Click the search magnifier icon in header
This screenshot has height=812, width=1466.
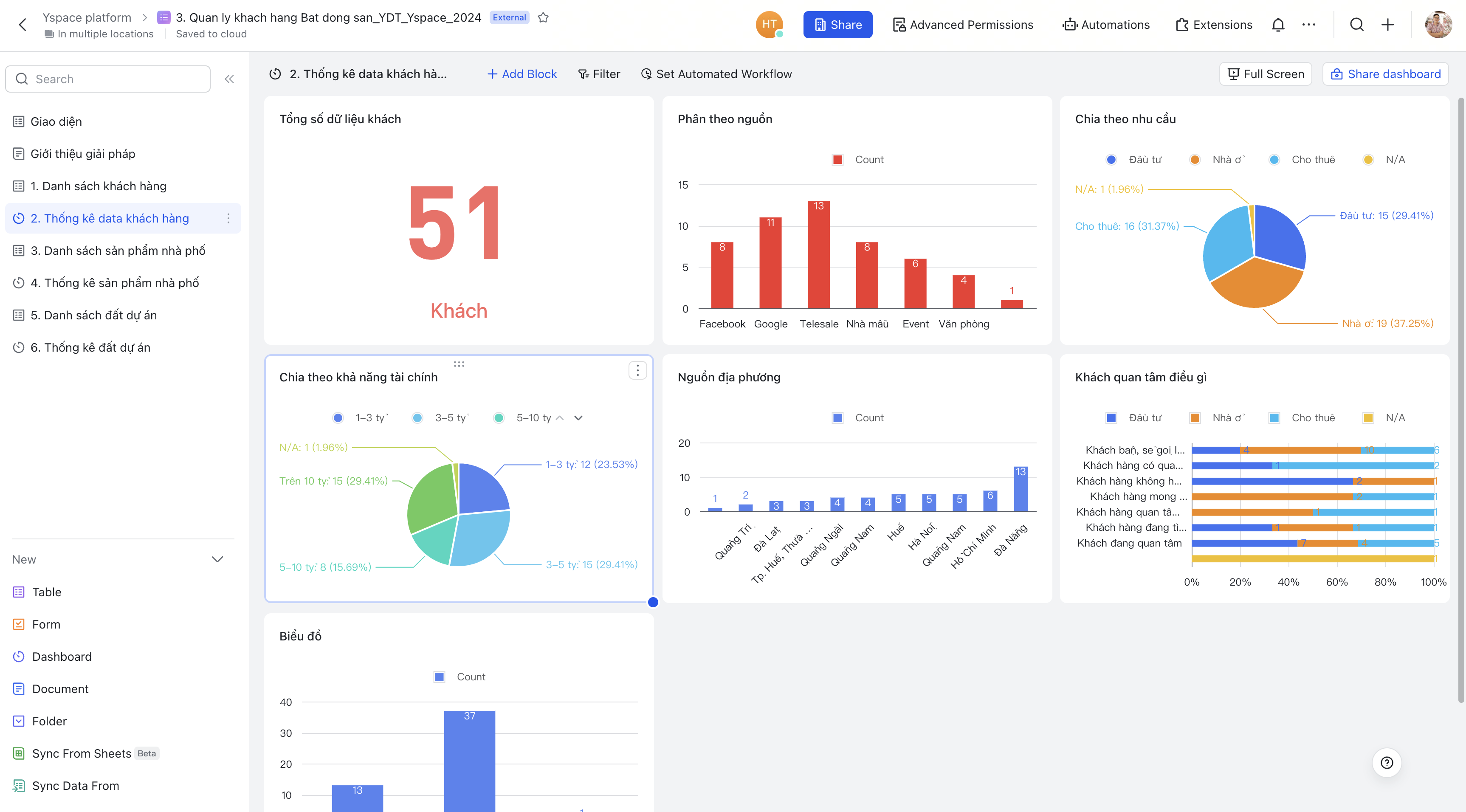(1357, 25)
